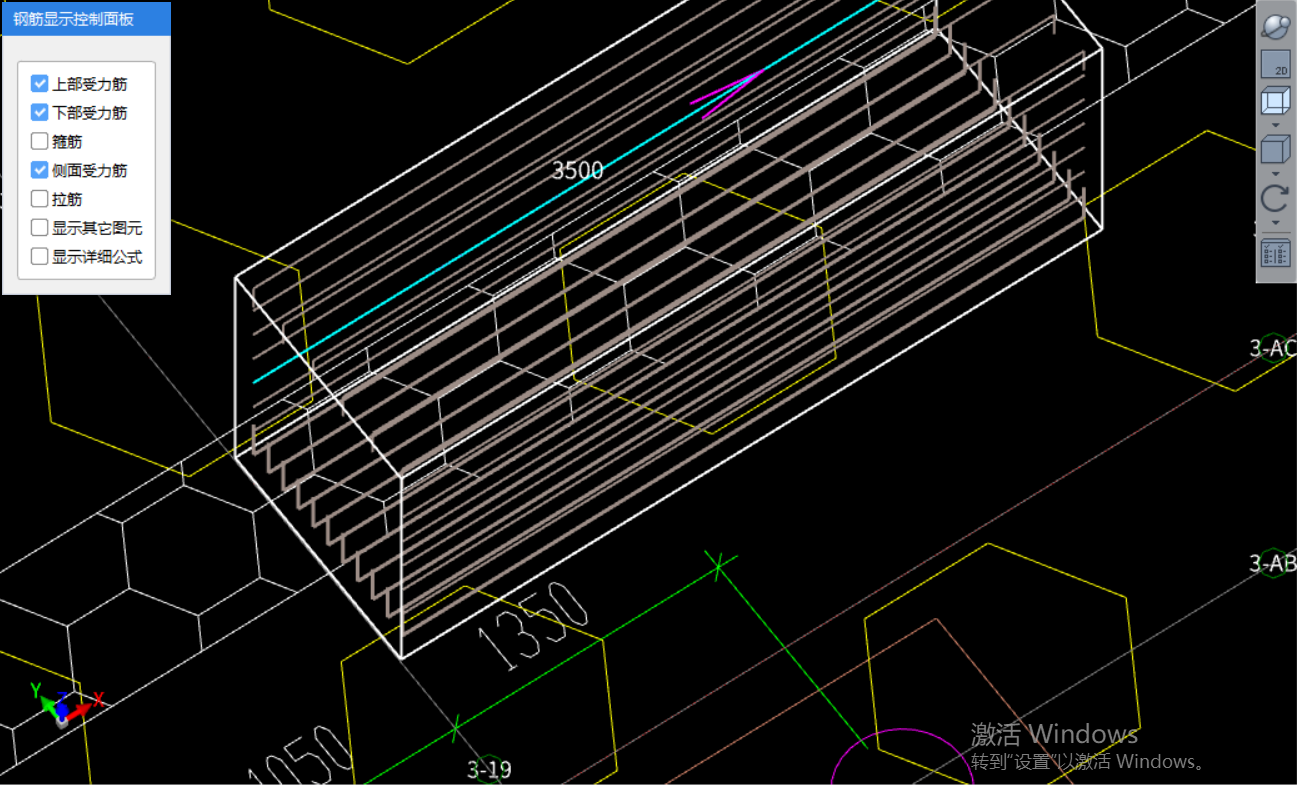Open the display settings checklist icon
This screenshot has width=1297, height=785.
tap(1275, 253)
